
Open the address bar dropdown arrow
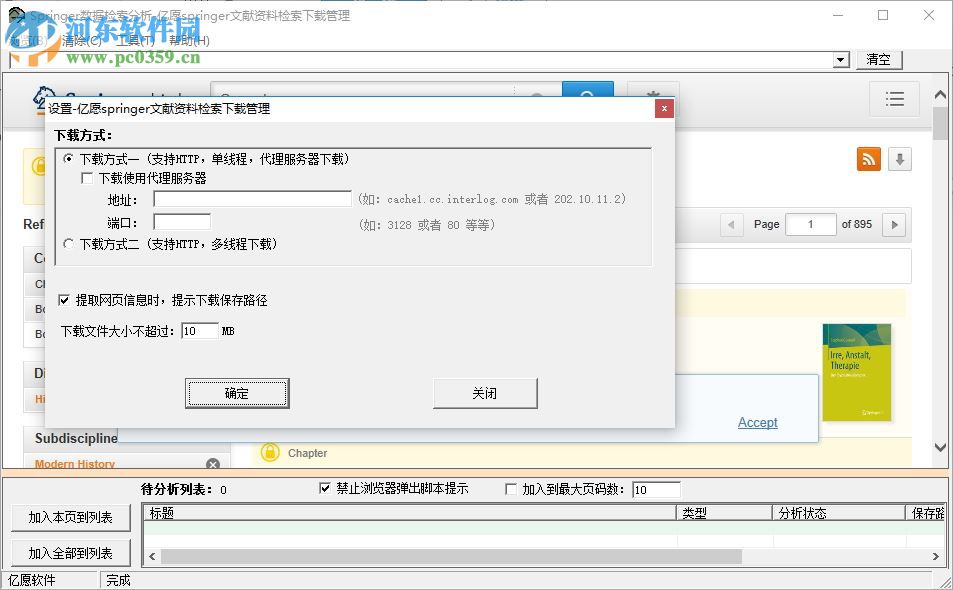tap(839, 60)
